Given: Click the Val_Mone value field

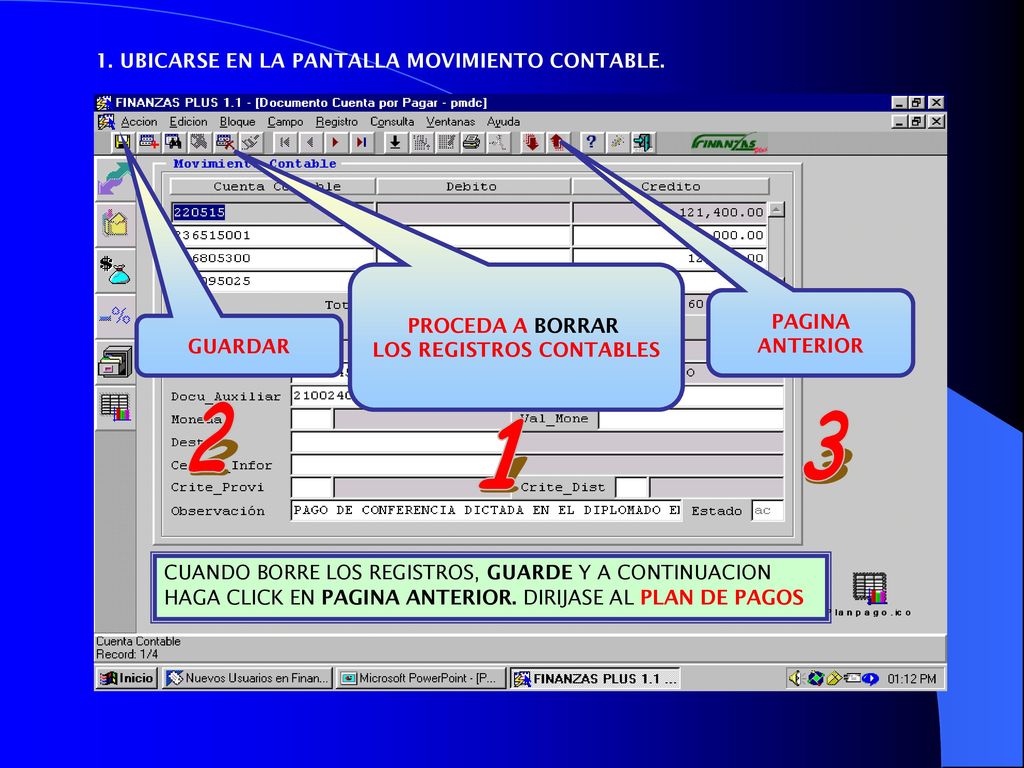Looking at the screenshot, I should 691,419.
